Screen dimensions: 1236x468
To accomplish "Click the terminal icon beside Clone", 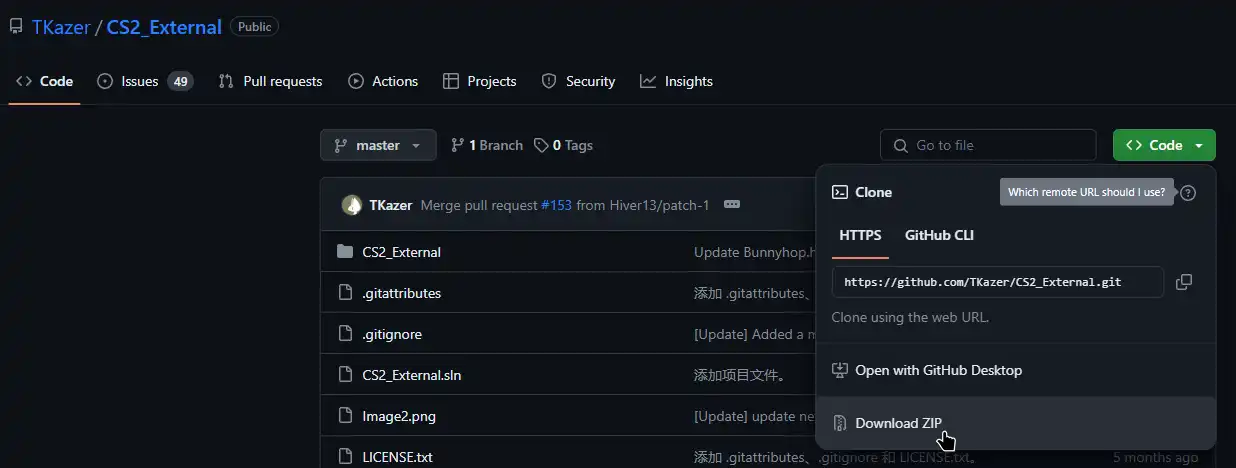I will coord(840,192).
